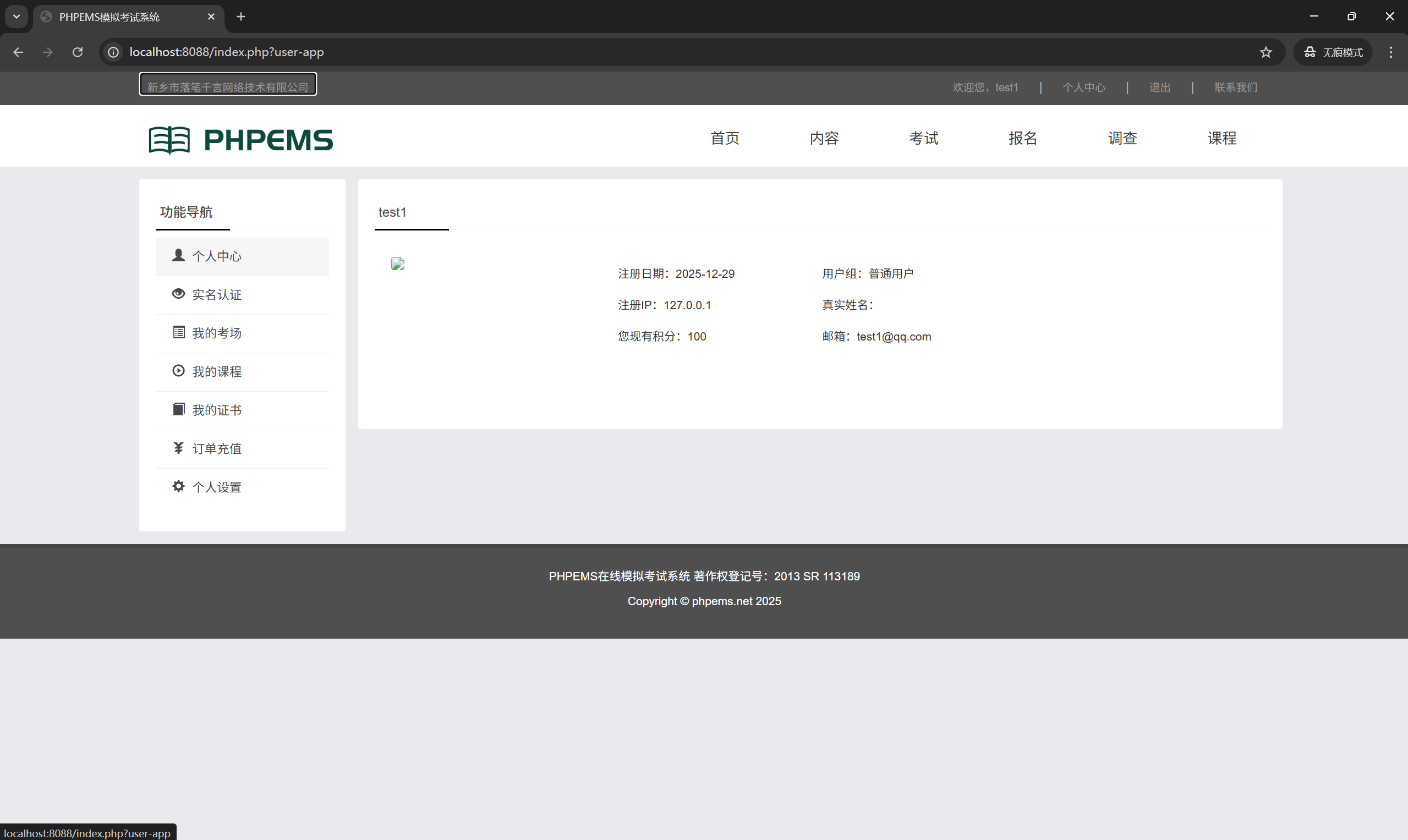Click the 新乡市落笔千言网络技术有限公司 company link
1408x840 pixels.
coord(228,86)
